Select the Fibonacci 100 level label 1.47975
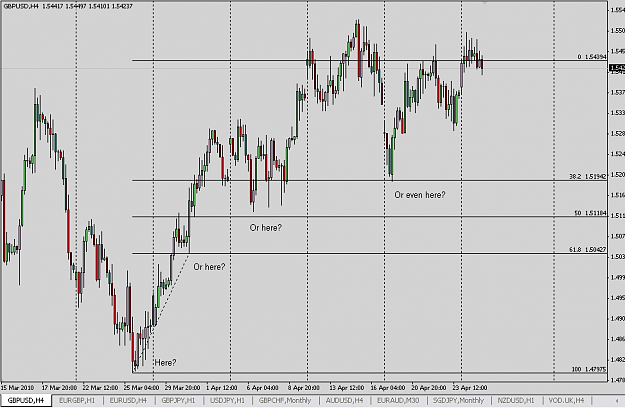The image size is (625, 408). [x=589, y=369]
